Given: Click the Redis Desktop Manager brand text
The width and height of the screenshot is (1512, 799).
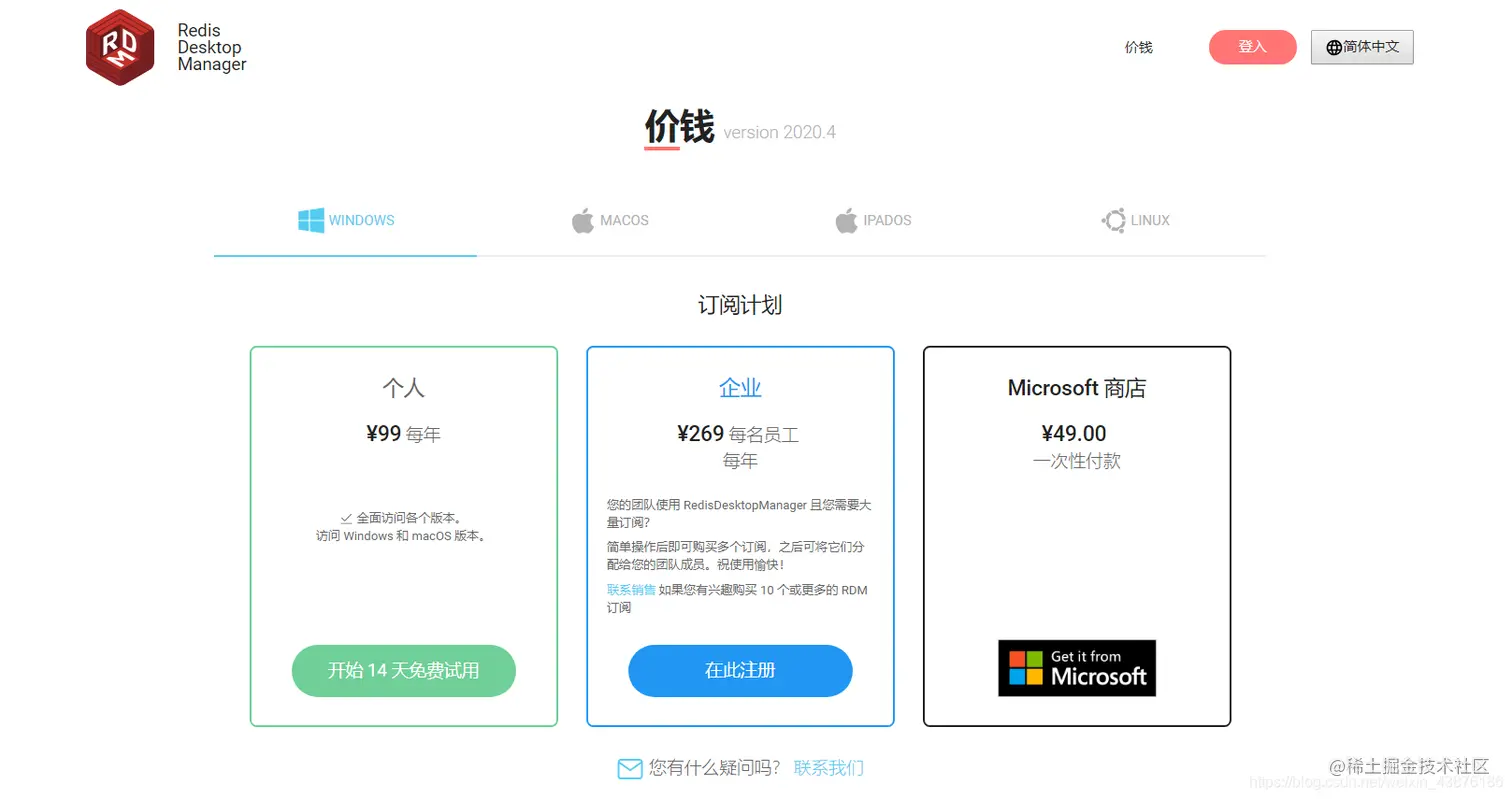Looking at the screenshot, I should point(212,47).
